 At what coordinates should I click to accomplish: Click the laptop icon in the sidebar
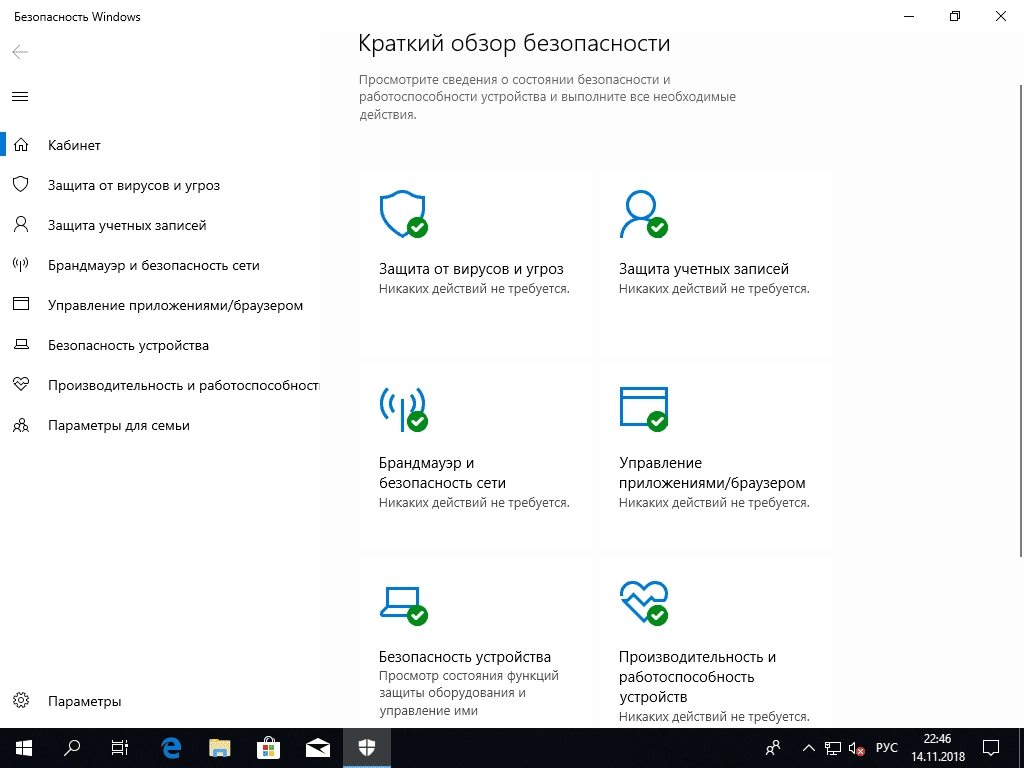pyautogui.click(x=21, y=344)
